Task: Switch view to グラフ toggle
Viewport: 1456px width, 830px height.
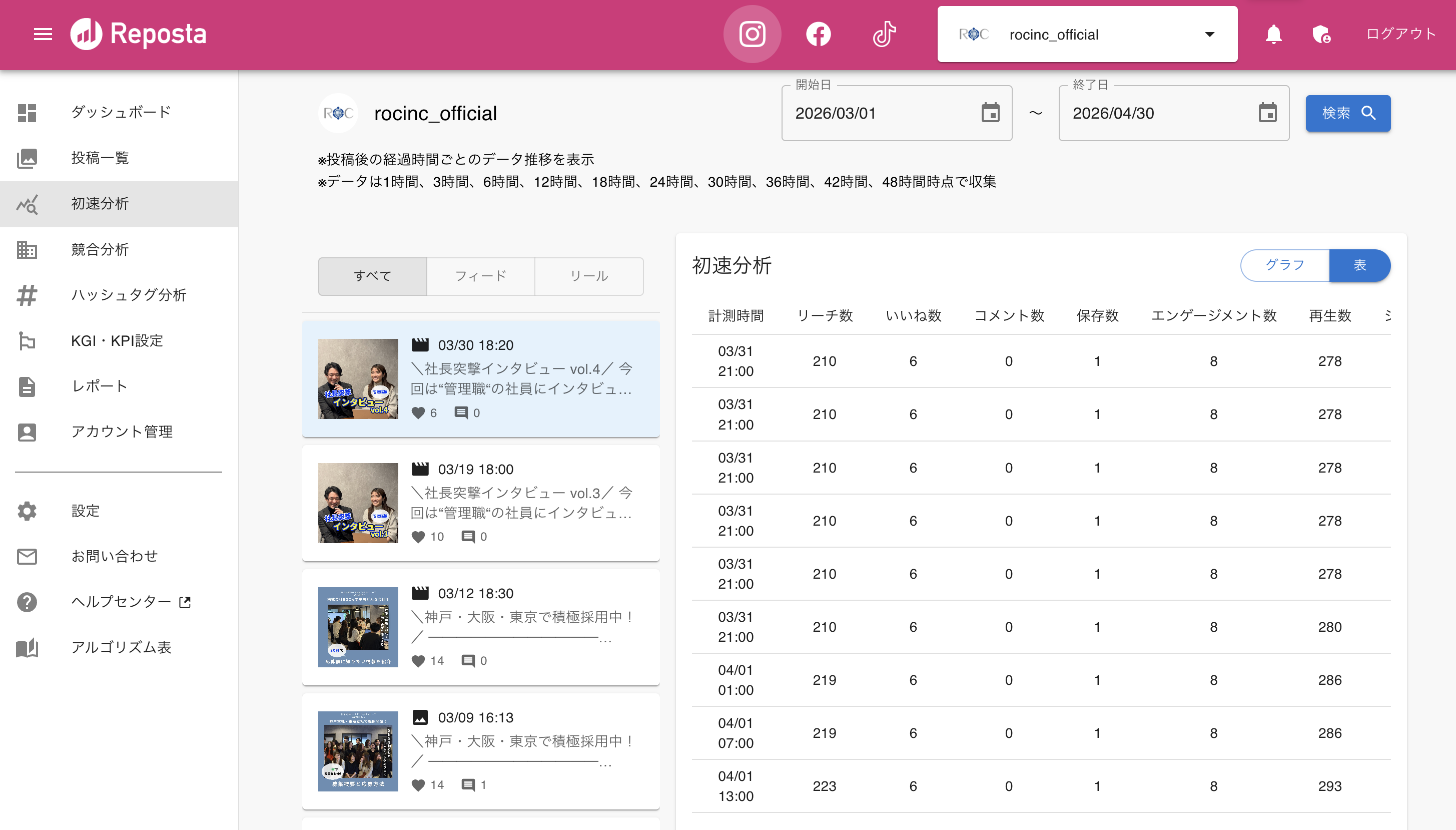Action: pyautogui.click(x=1284, y=265)
